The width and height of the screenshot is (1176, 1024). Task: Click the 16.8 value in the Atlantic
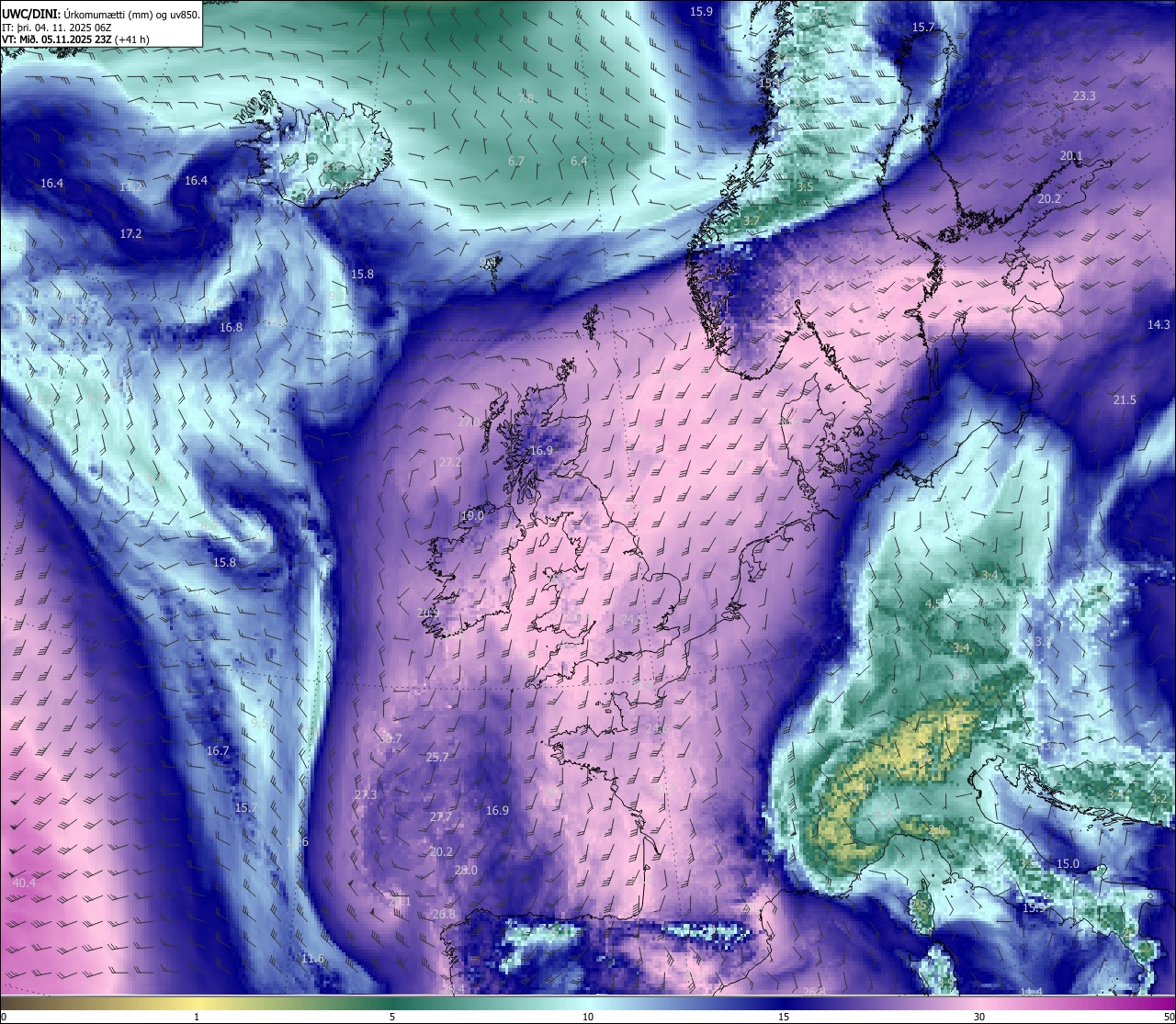231,327
